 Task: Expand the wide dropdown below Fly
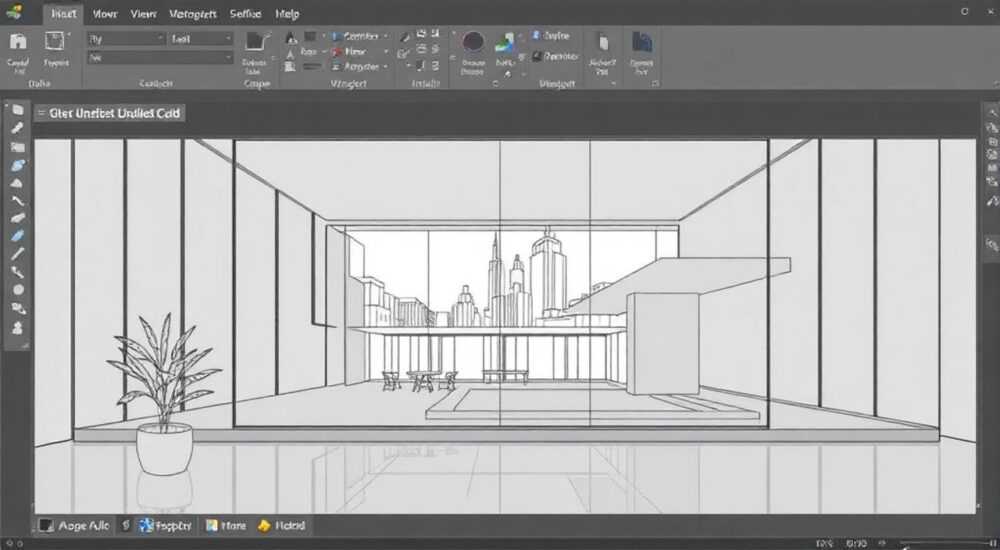(x=160, y=57)
